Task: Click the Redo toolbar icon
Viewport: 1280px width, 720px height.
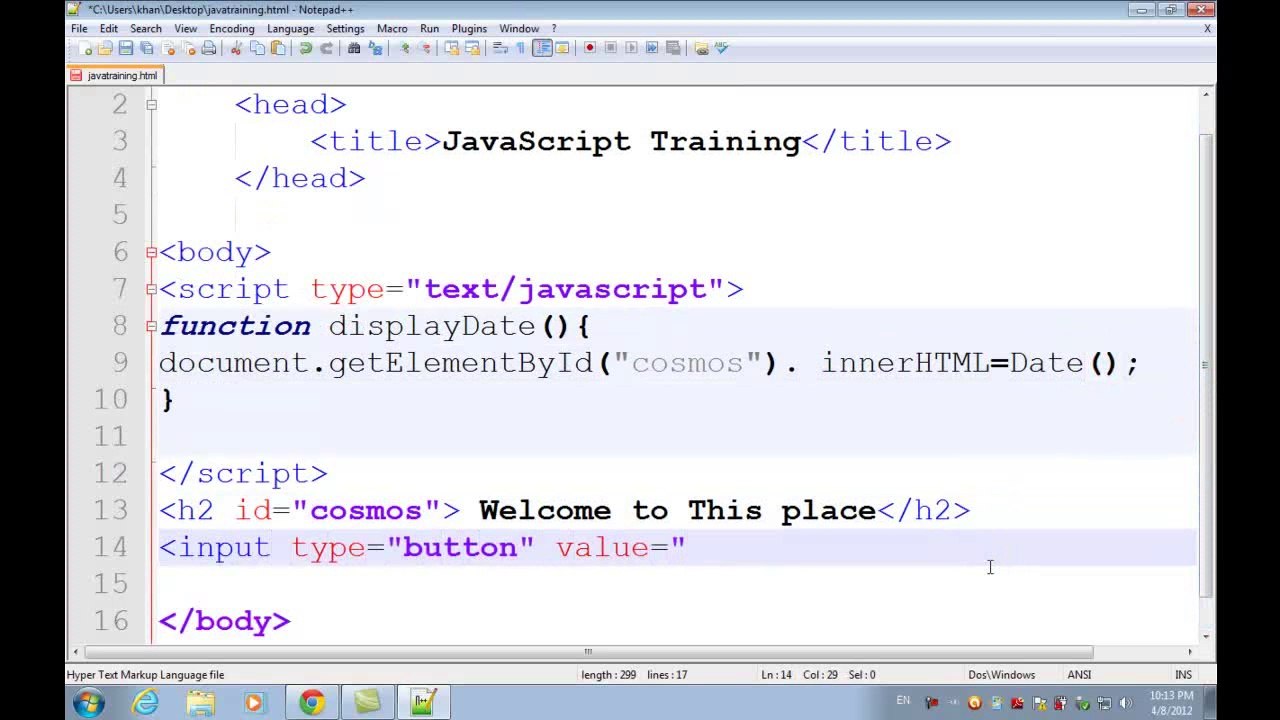Action: 326,48
